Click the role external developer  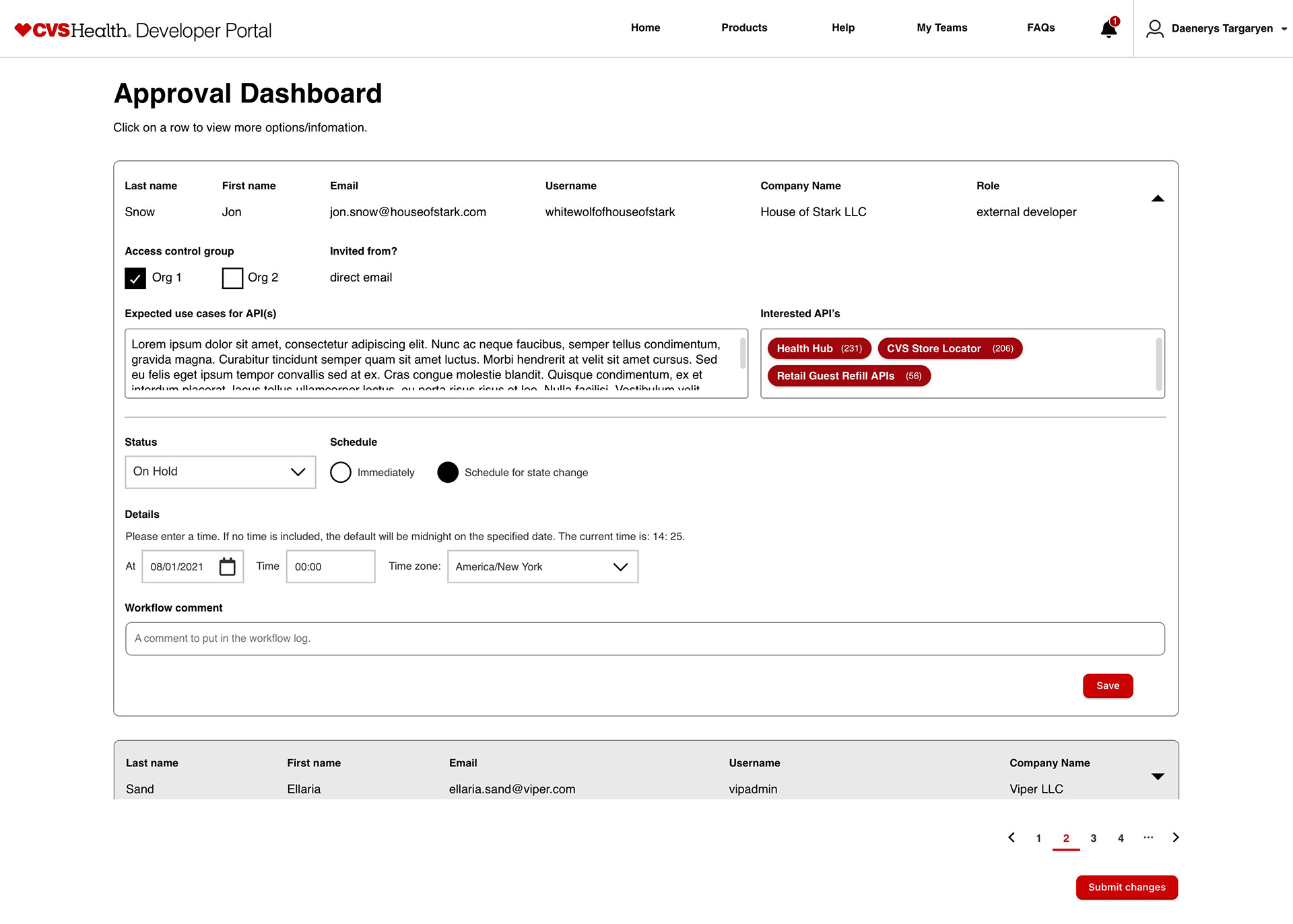click(x=1026, y=212)
